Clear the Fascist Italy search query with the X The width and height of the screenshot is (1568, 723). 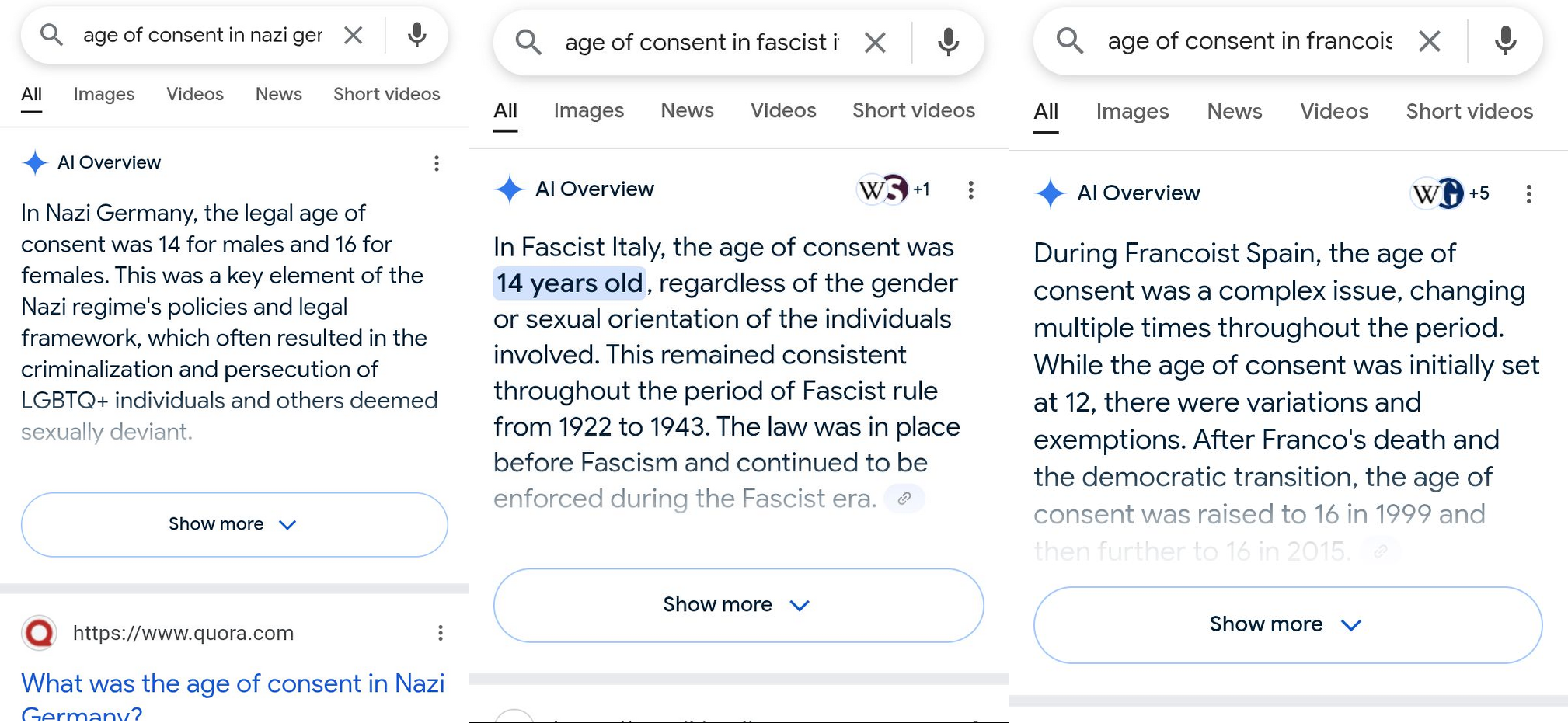876,43
